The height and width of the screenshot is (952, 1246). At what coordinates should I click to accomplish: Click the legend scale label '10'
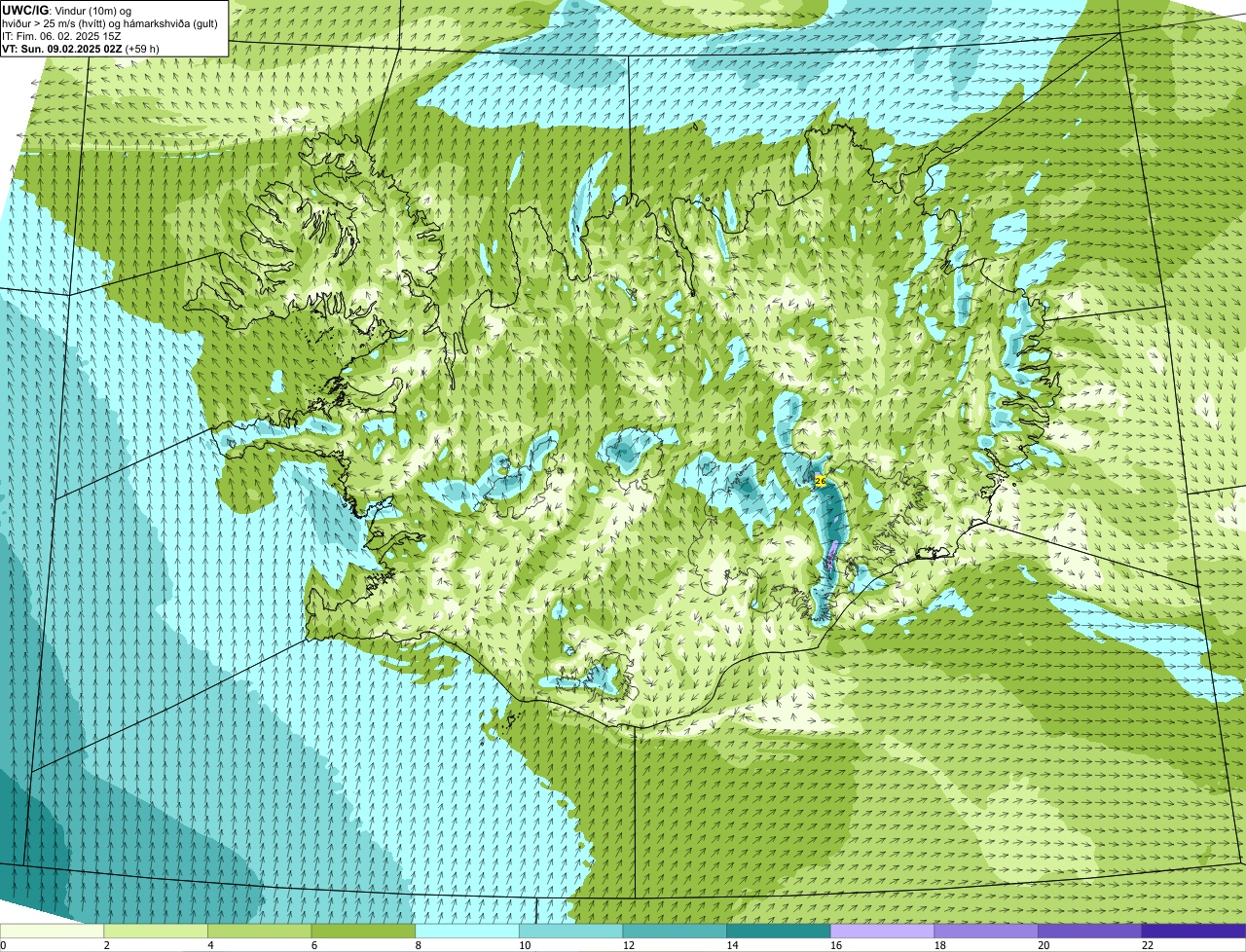pyautogui.click(x=525, y=945)
